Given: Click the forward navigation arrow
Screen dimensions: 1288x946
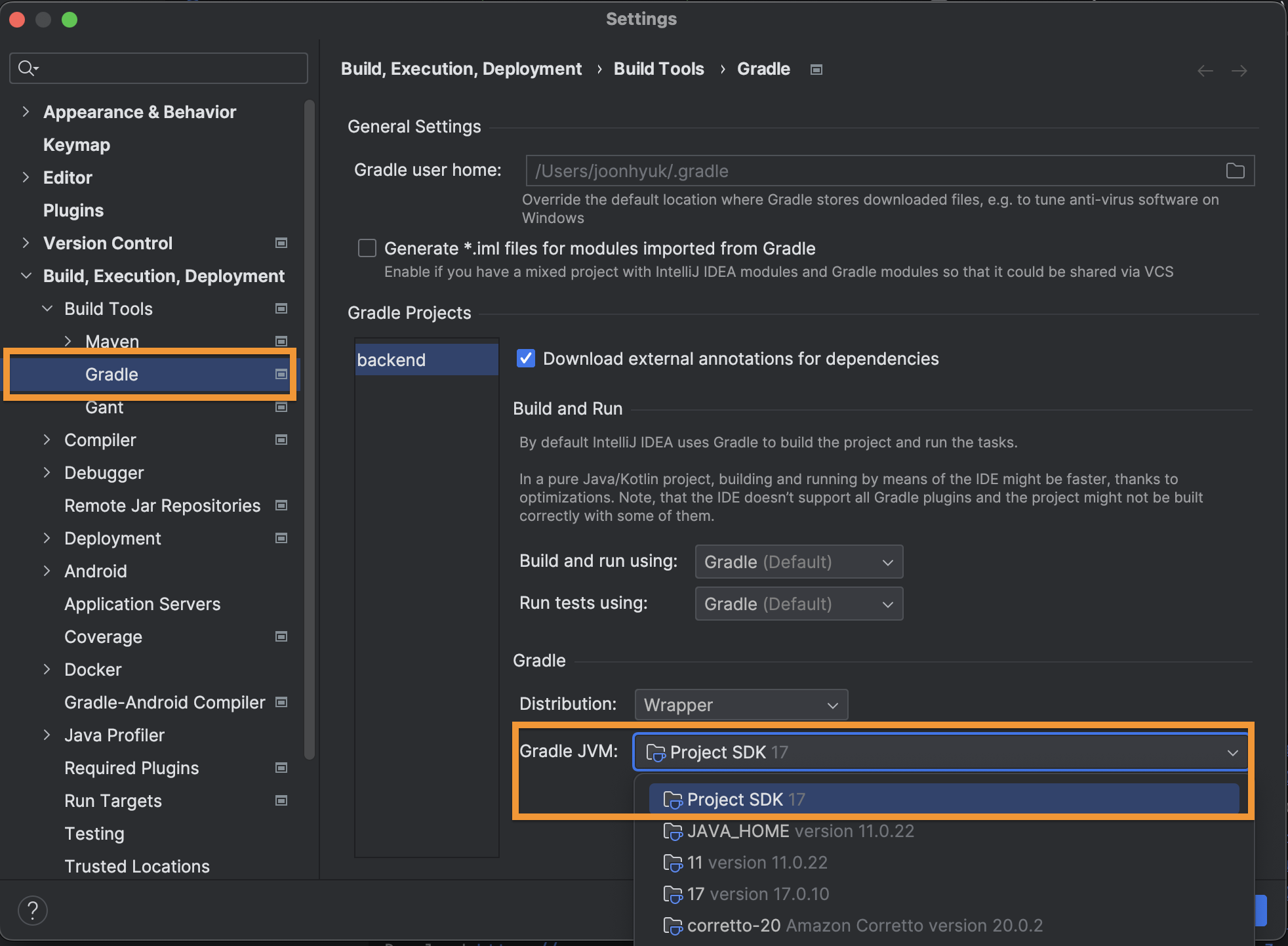Looking at the screenshot, I should [x=1239, y=71].
